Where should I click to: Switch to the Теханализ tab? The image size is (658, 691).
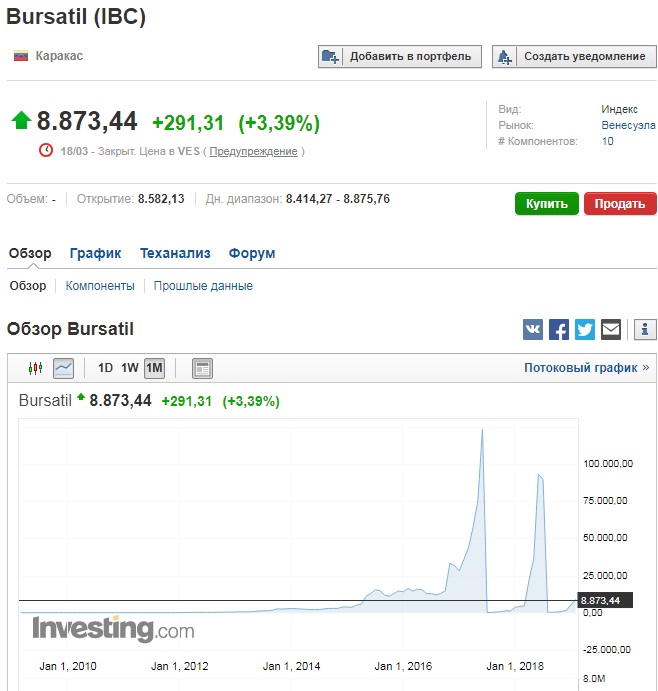(175, 253)
